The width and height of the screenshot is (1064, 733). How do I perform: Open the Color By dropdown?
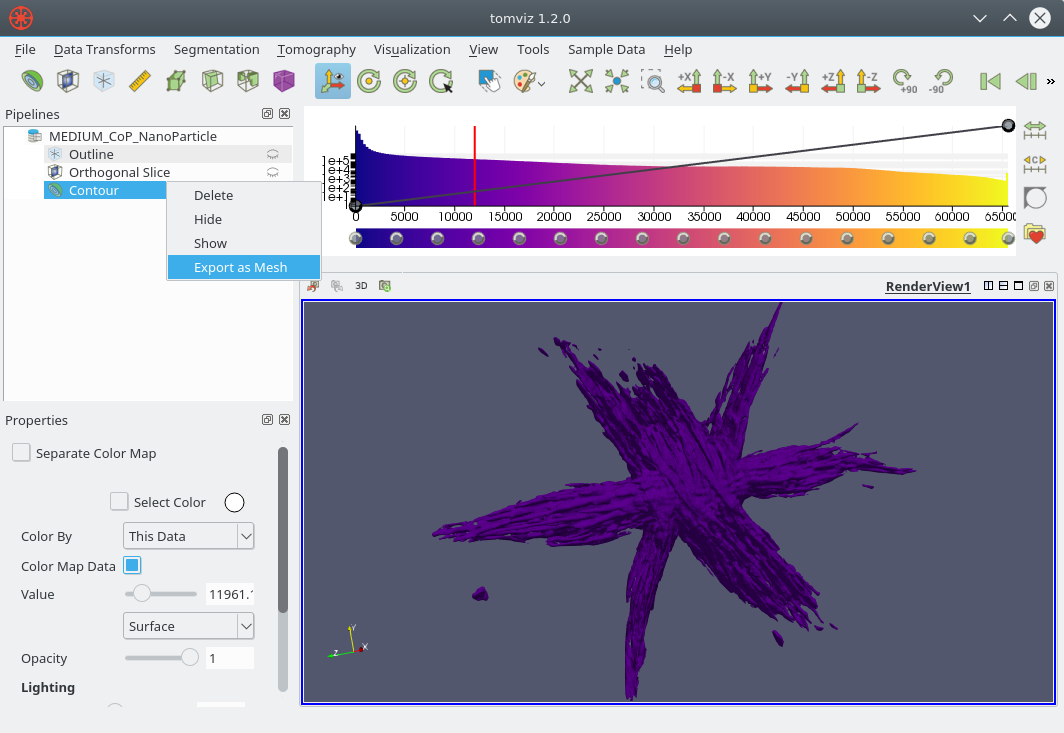click(189, 536)
